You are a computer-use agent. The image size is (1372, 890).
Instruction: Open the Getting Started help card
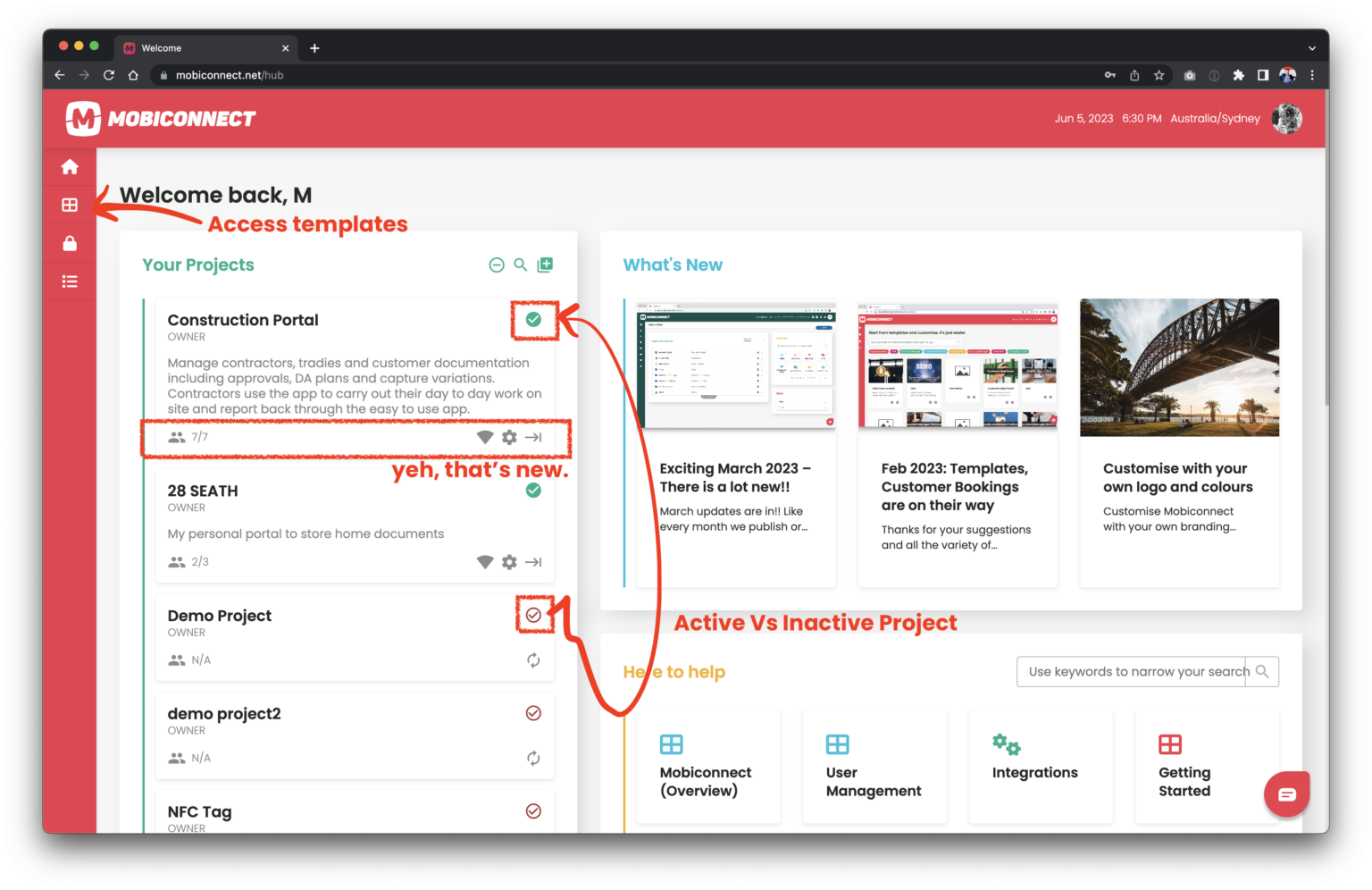[1206, 767]
